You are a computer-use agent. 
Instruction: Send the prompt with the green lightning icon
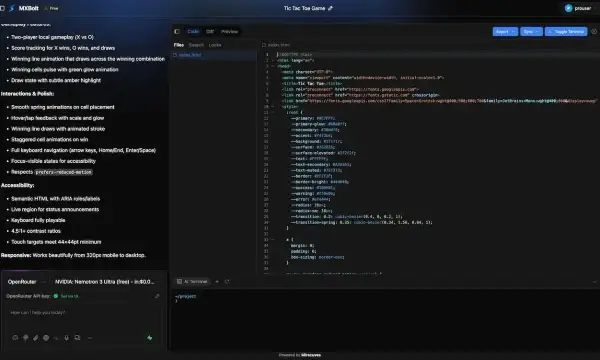pyautogui.click(x=150, y=338)
